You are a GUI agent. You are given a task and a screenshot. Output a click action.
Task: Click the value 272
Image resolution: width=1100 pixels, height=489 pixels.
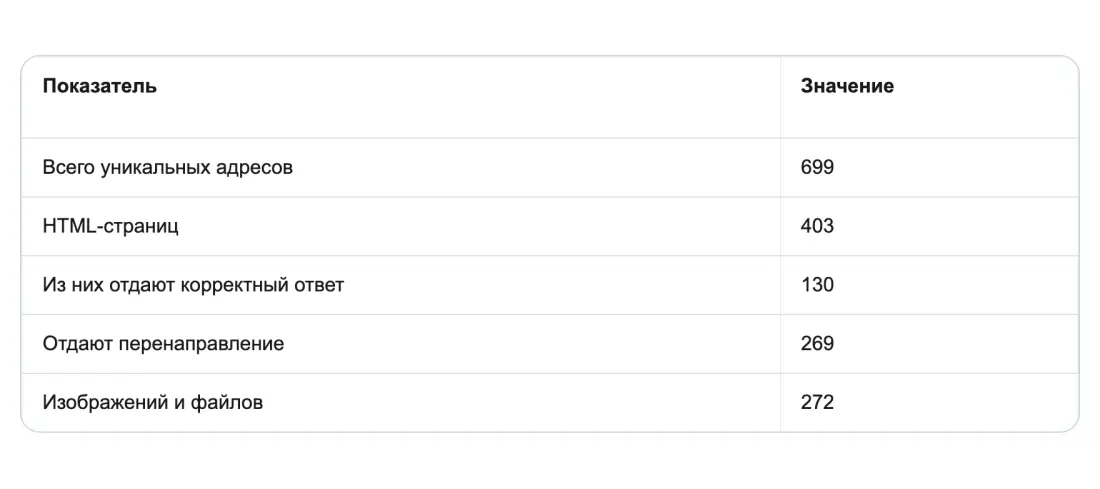817,403
